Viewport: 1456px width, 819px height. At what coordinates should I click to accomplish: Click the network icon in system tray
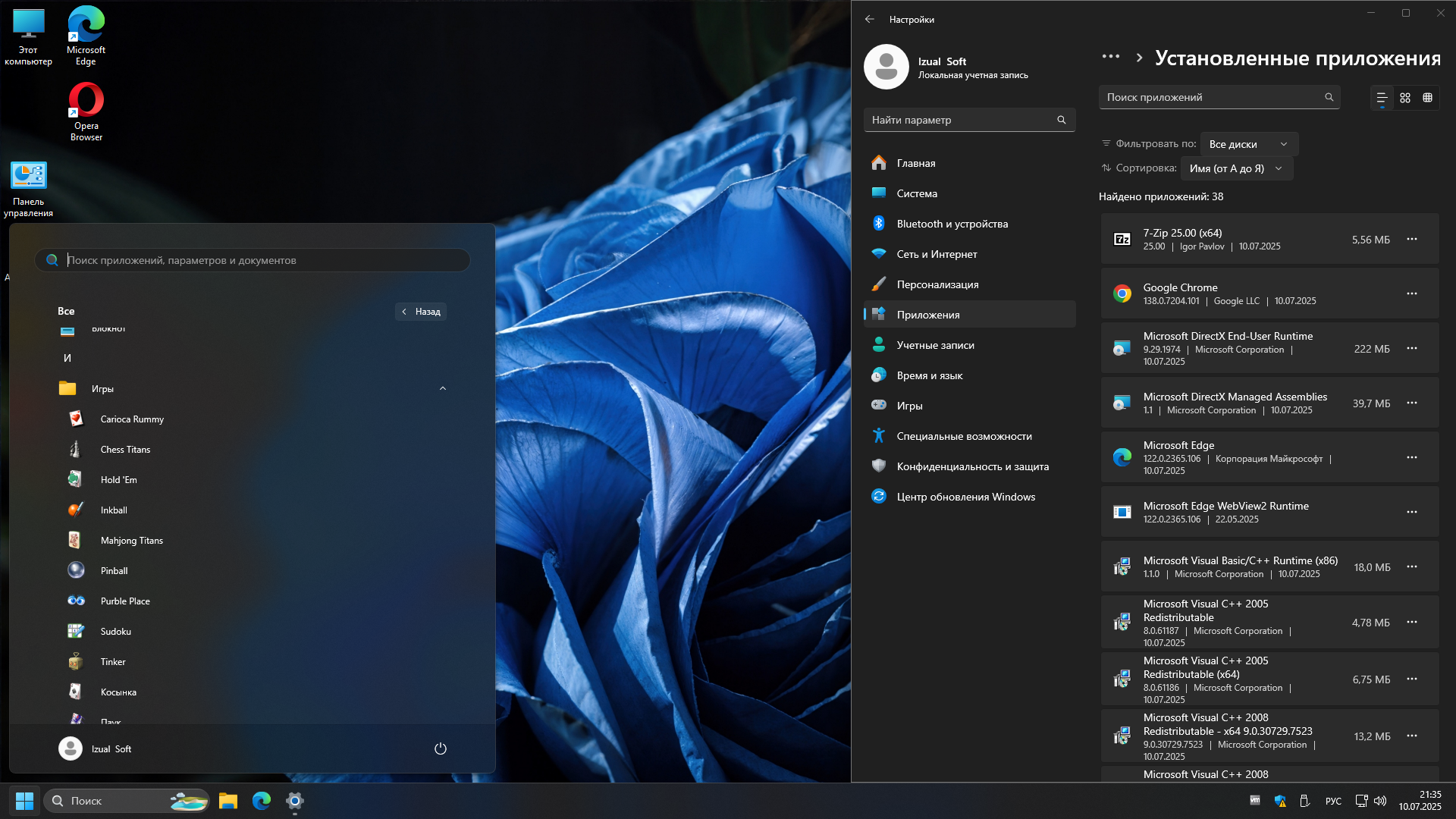click(1361, 801)
